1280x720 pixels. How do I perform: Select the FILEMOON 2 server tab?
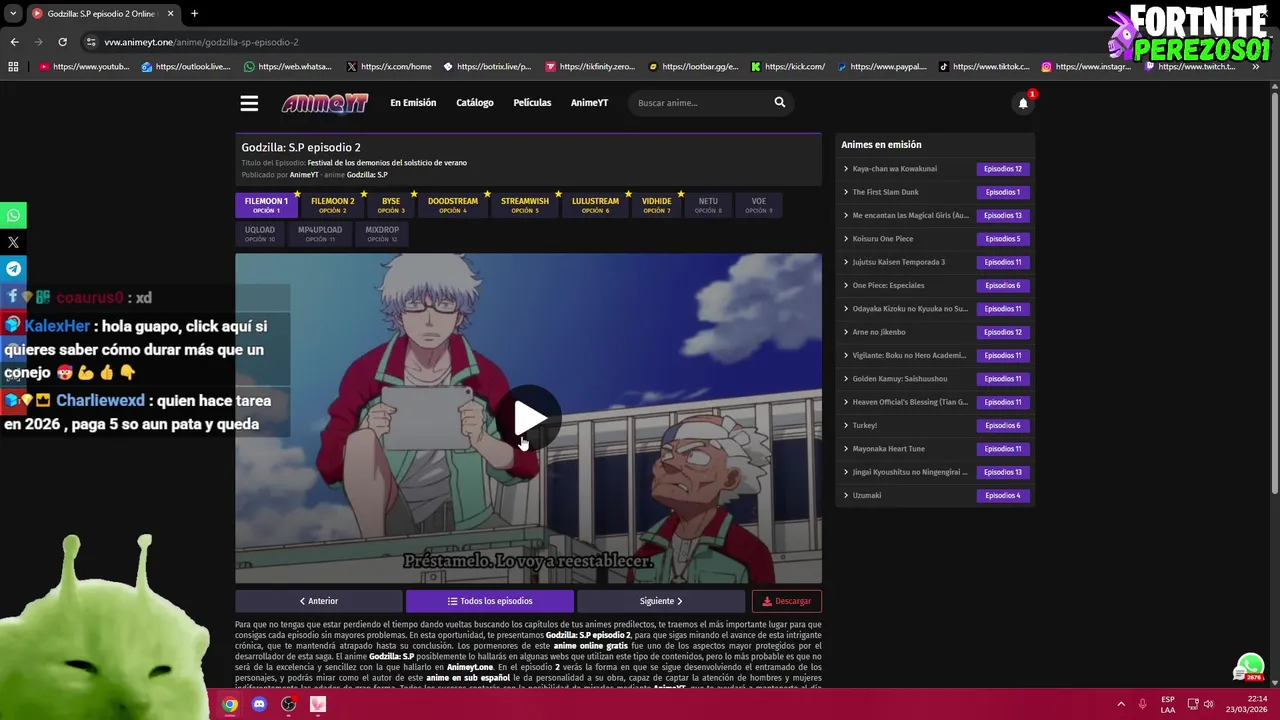coord(332,204)
